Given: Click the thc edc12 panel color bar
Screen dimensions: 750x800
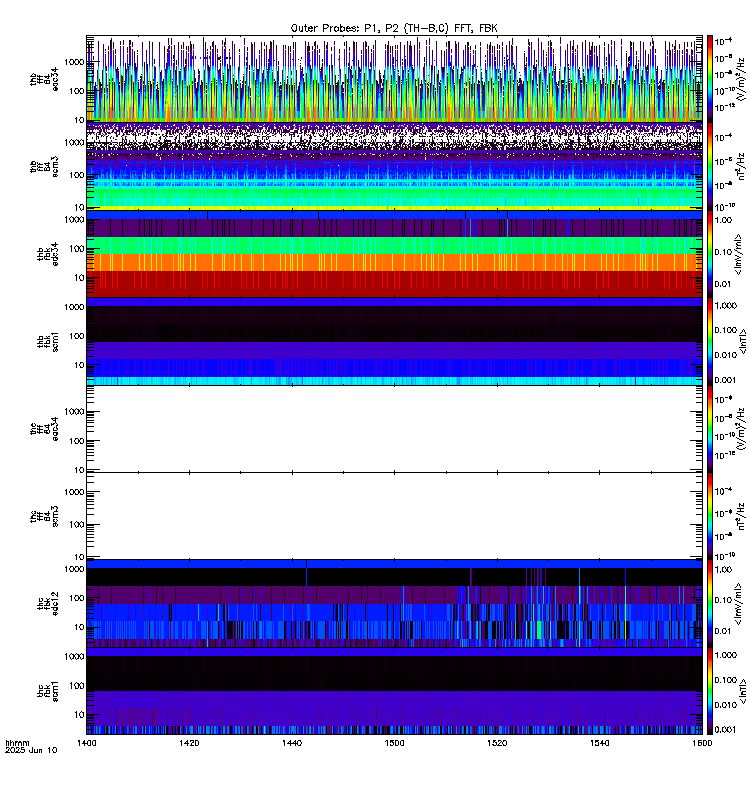Looking at the screenshot, I should (x=710, y=604).
